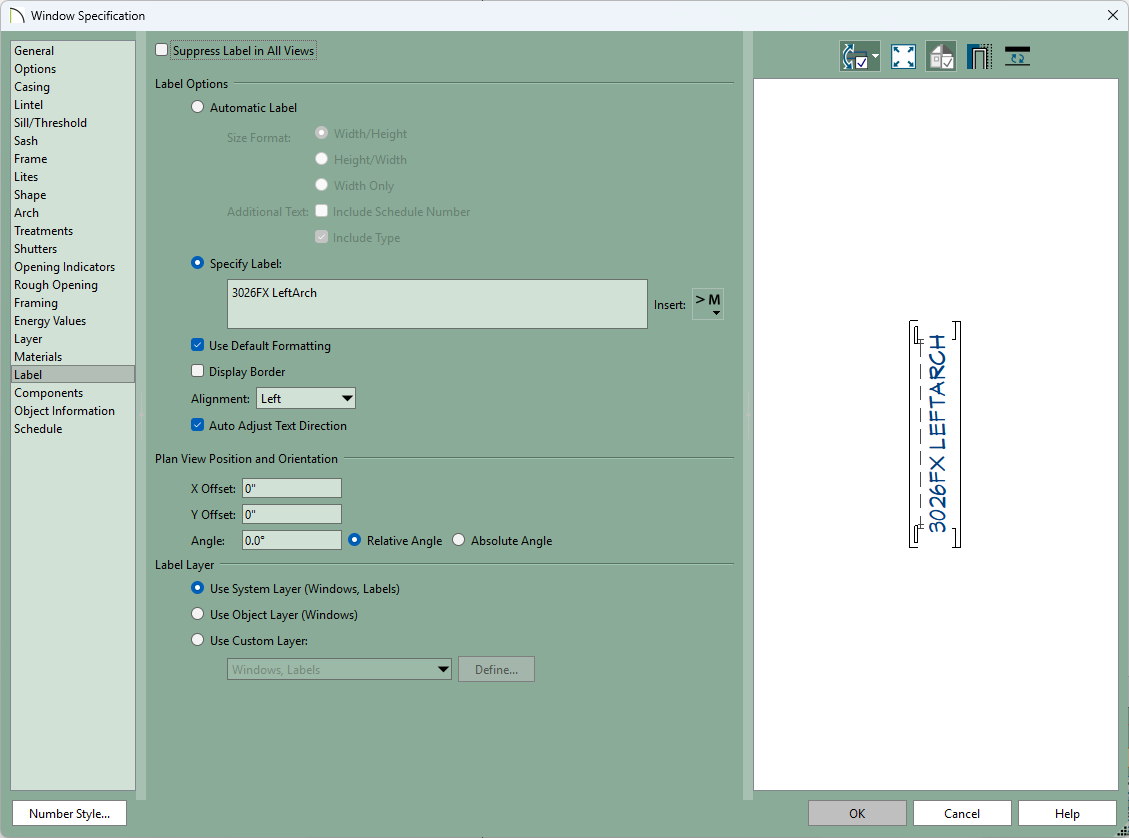The height and width of the screenshot is (838, 1129).
Task: Click the Insert macro '>M' button
Action: pyautogui.click(x=708, y=305)
